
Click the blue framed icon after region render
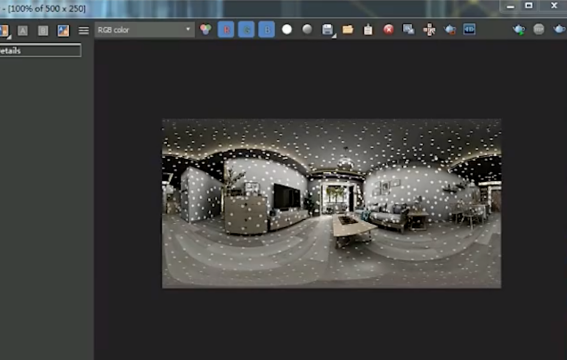(469, 30)
